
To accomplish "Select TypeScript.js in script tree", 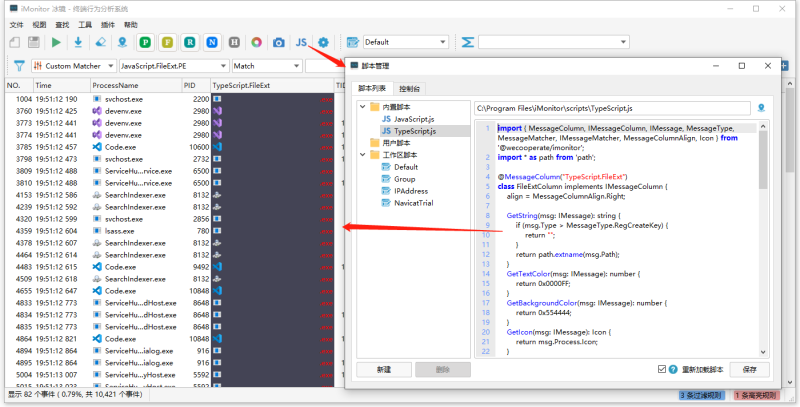I will 414,131.
